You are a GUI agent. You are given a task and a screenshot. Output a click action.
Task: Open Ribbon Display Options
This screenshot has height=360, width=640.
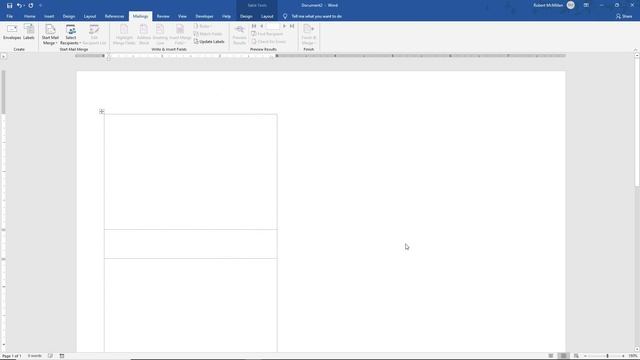[586, 5]
